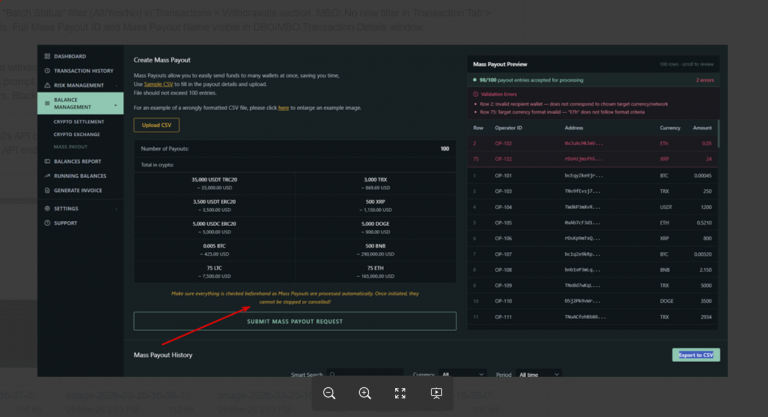
Task: Click the Support icon in sidebar
Action: point(47,223)
